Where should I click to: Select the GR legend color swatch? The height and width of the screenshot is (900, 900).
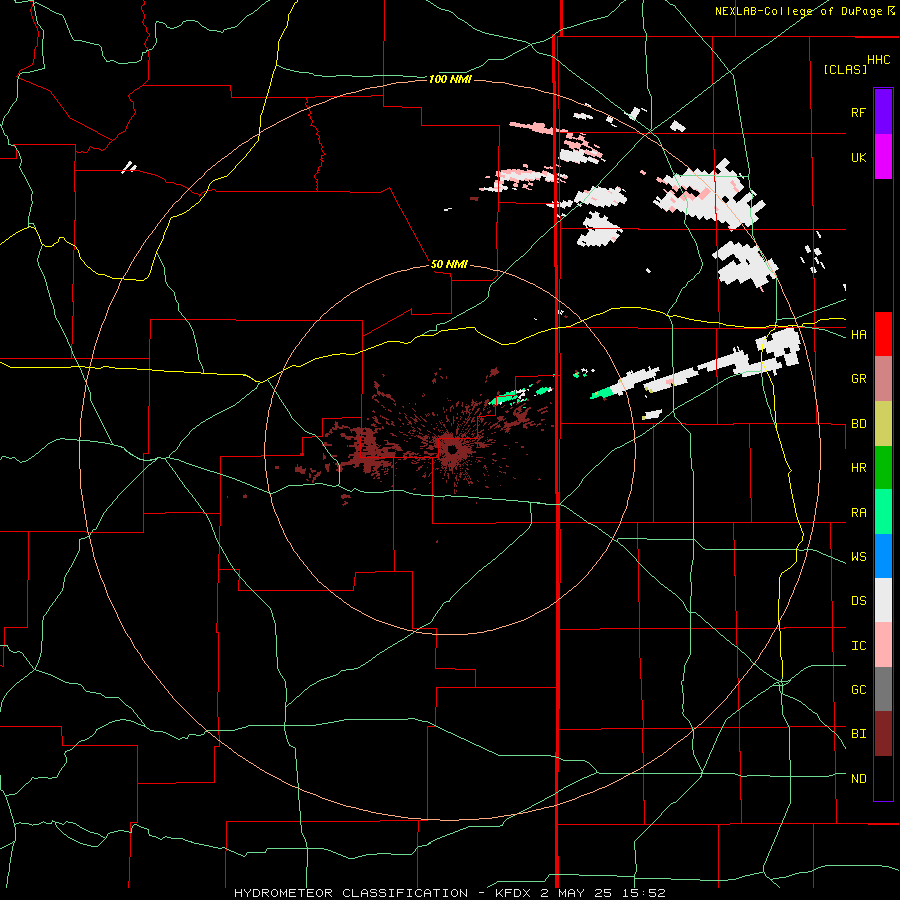click(883, 378)
